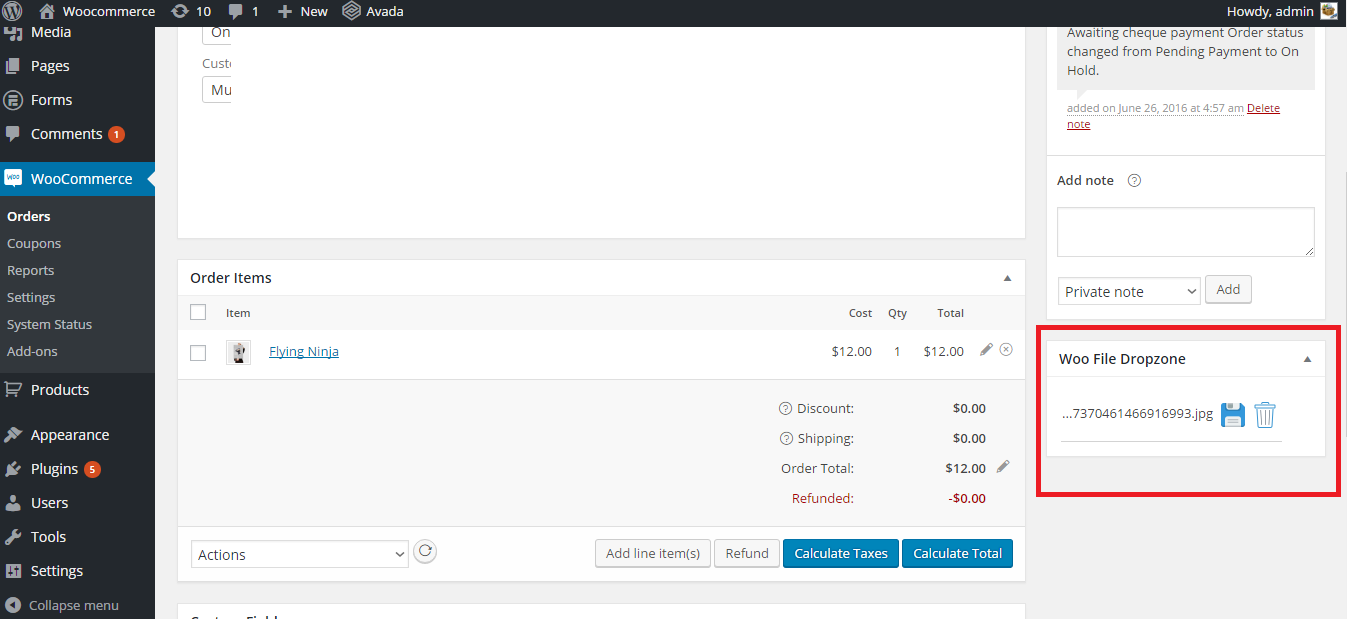Open the Add-ons submenu item
The height and width of the screenshot is (619, 1347).
(32, 351)
